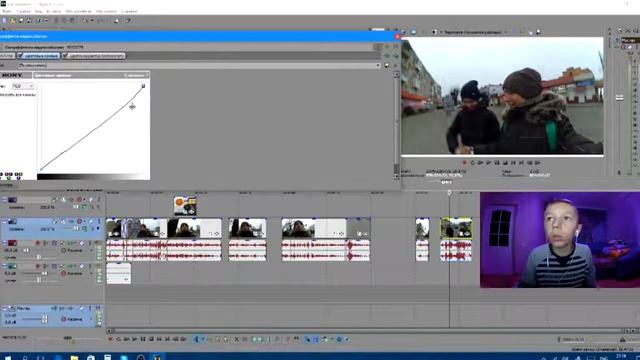Open the preset dropdown in the video FX dialog
Screen dimensions: 640x360
[x=378, y=65]
